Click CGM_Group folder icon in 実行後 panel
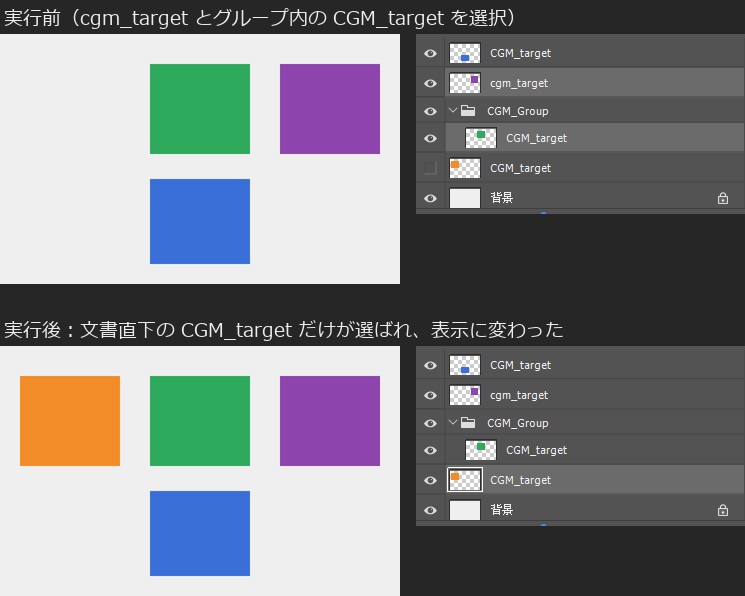The image size is (745, 596). tap(468, 423)
